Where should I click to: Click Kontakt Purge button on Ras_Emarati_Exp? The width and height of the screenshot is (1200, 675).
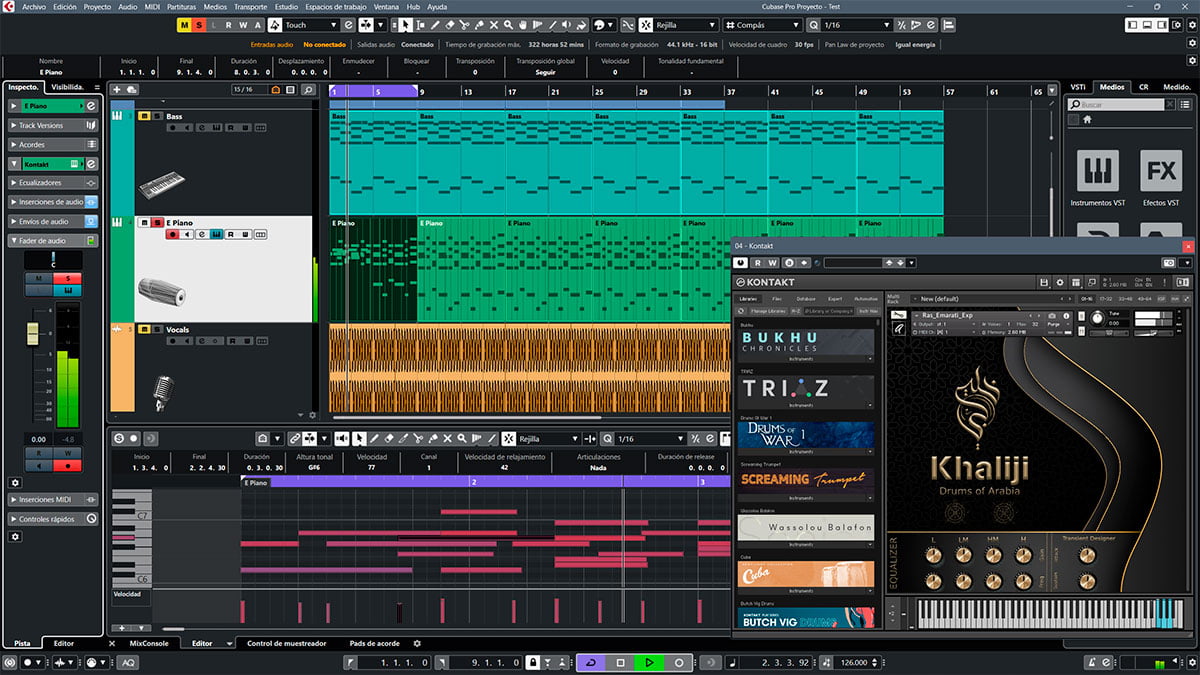tap(1054, 324)
